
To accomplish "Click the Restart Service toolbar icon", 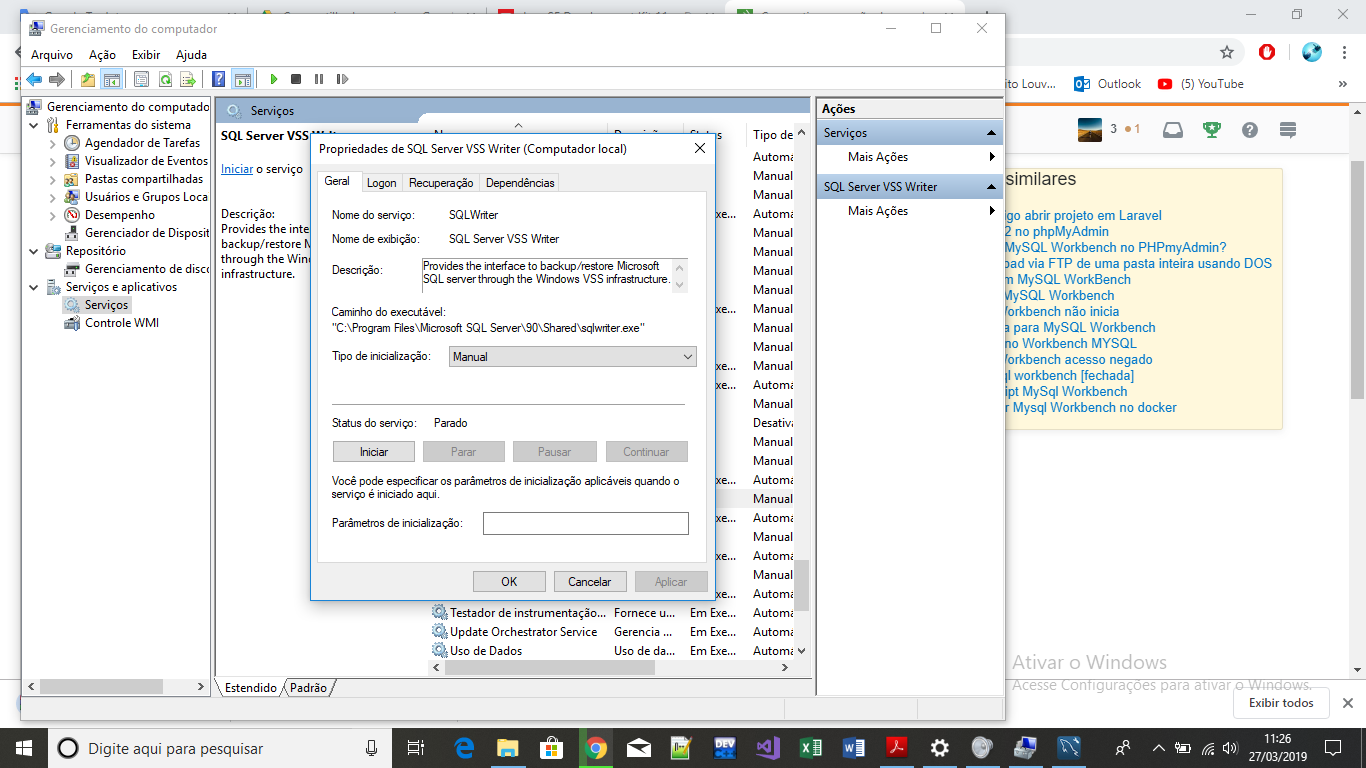I will click(x=342, y=79).
